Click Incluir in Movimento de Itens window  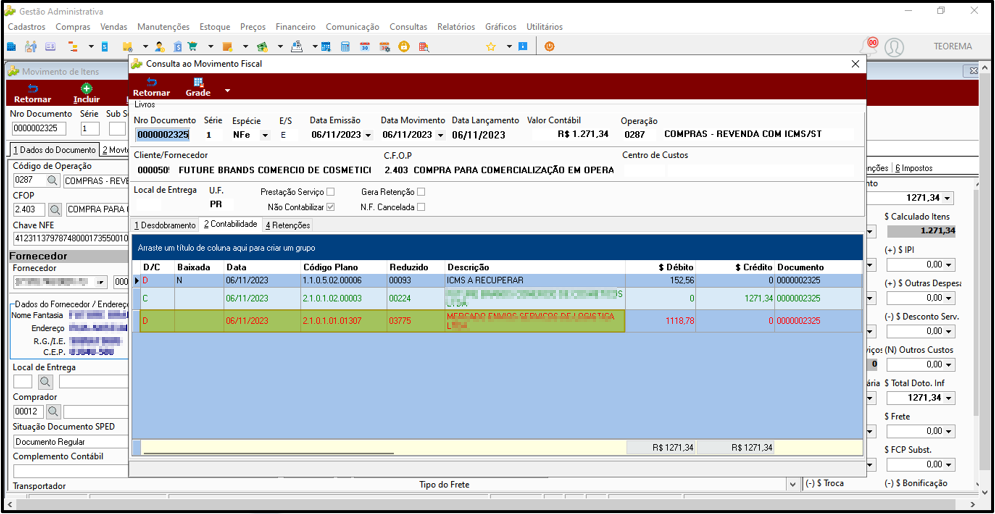coord(86,94)
